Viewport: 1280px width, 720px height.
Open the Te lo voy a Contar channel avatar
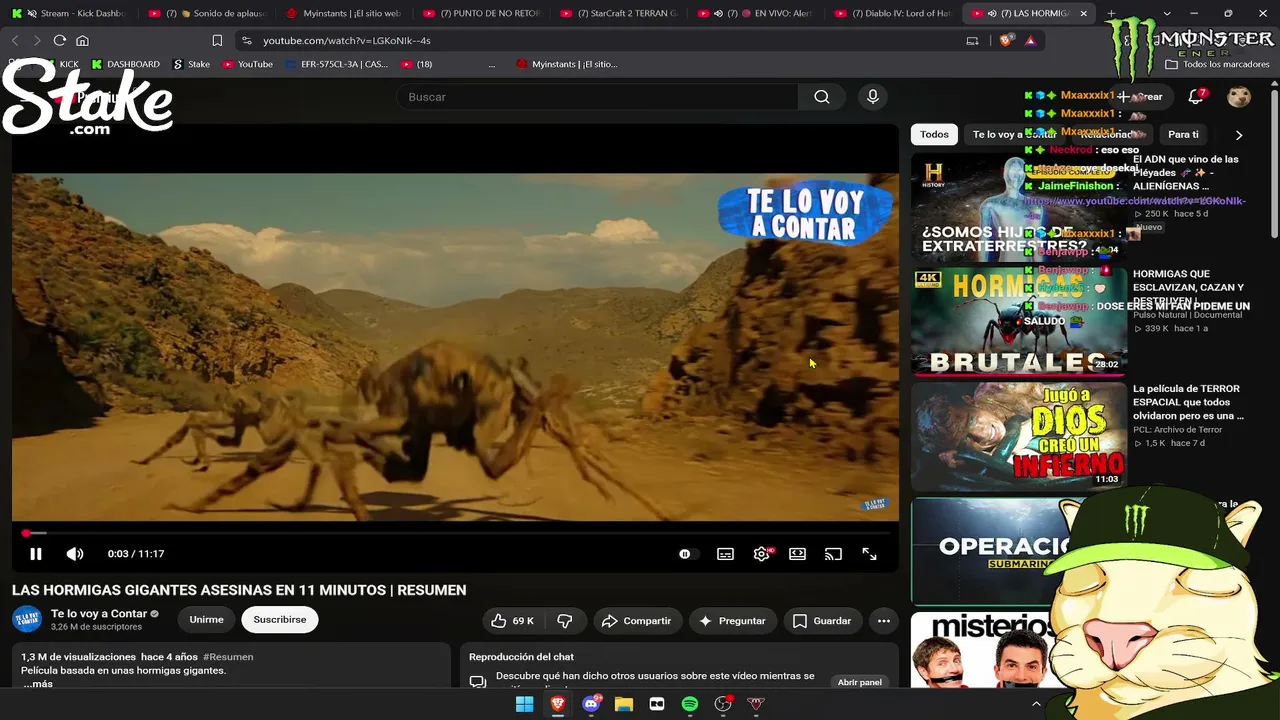coord(27,619)
